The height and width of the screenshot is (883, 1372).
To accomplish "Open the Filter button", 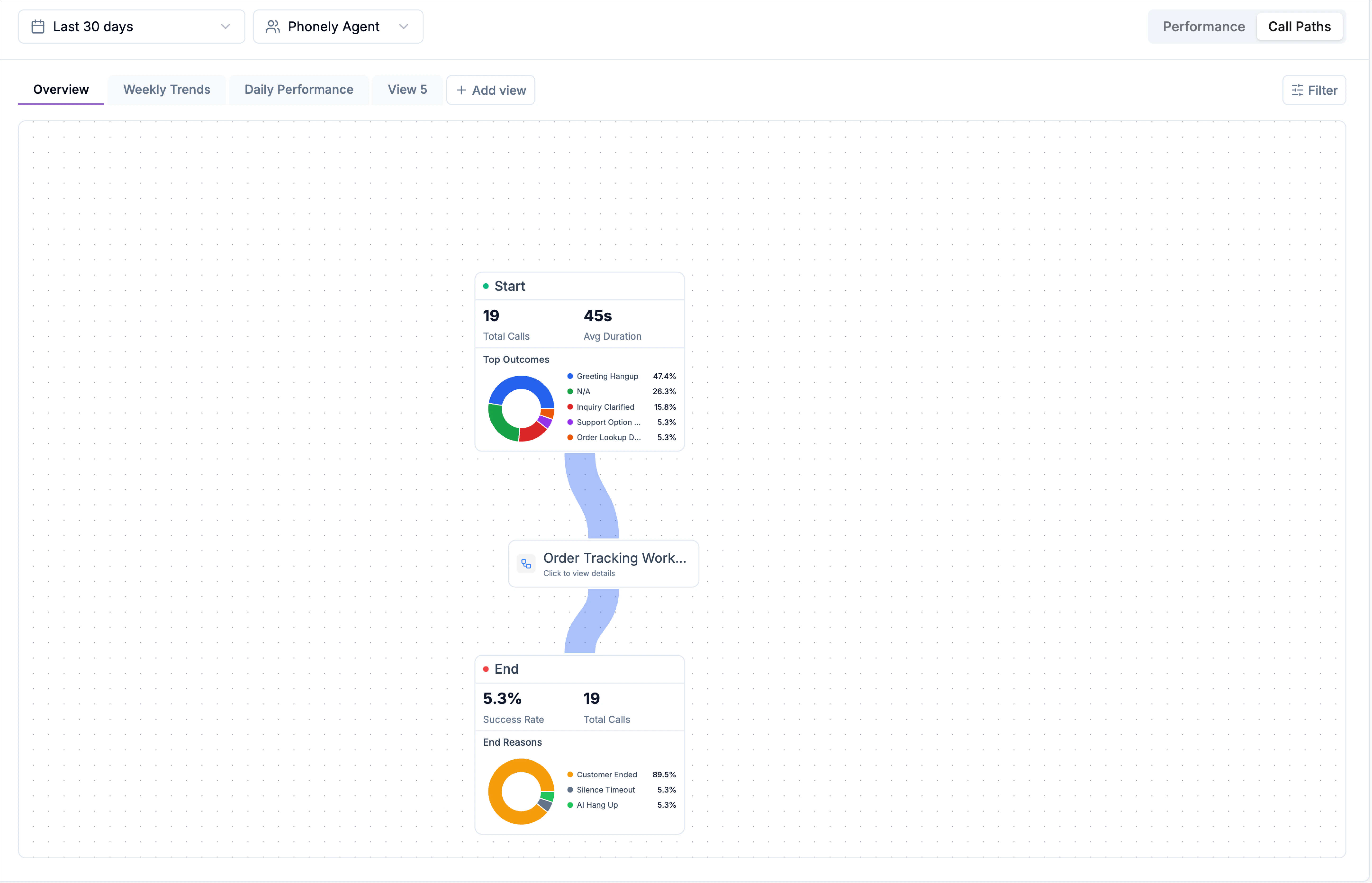I will tap(1314, 90).
